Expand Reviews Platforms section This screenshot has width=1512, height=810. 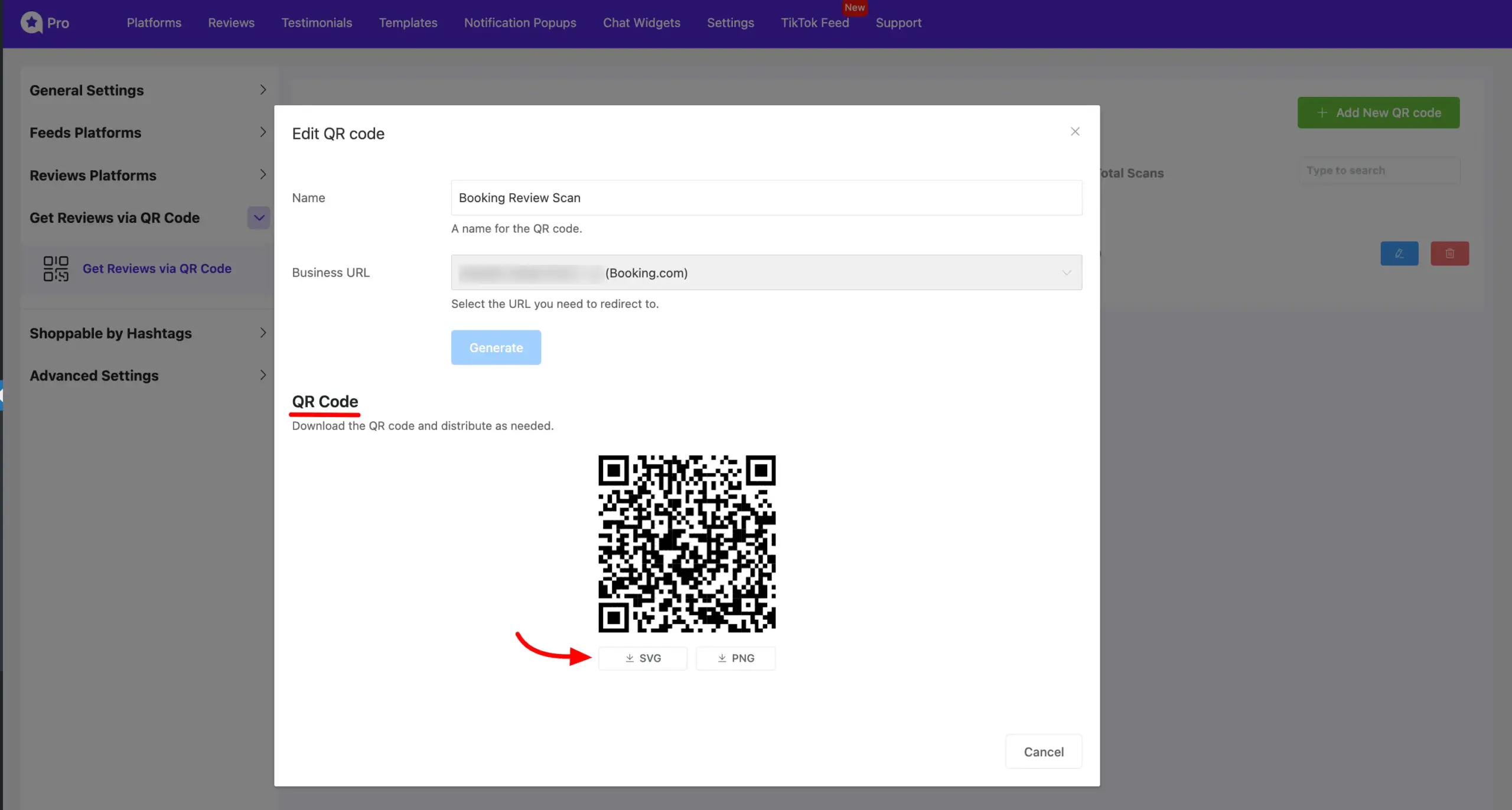[x=148, y=175]
